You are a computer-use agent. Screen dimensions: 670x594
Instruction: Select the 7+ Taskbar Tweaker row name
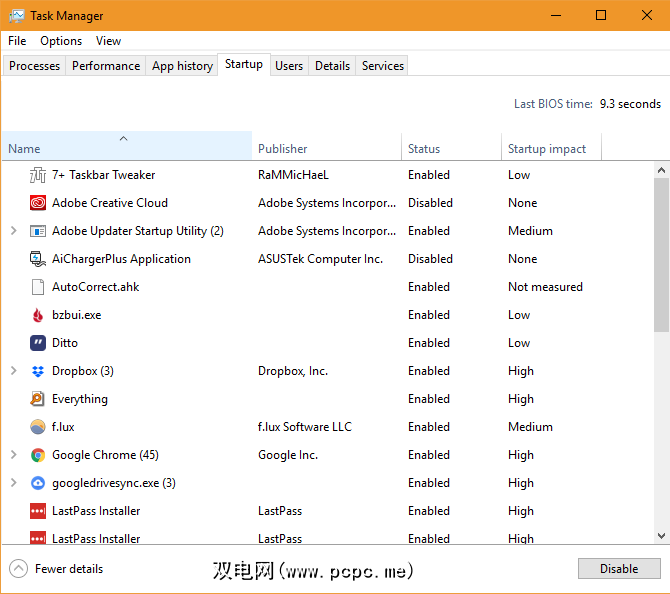click(103, 175)
